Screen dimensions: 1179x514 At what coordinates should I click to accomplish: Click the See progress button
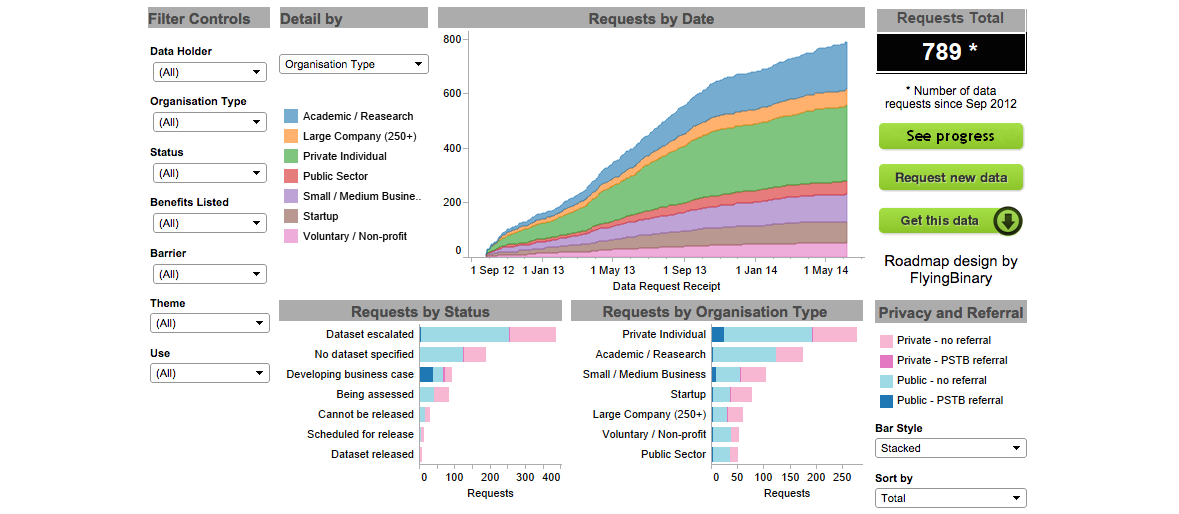coord(950,136)
